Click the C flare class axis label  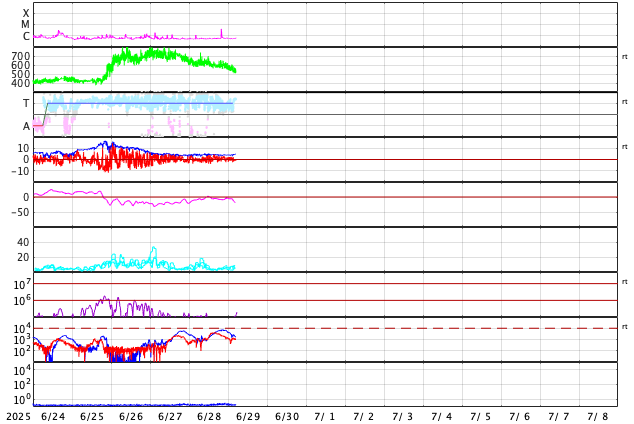point(26,36)
